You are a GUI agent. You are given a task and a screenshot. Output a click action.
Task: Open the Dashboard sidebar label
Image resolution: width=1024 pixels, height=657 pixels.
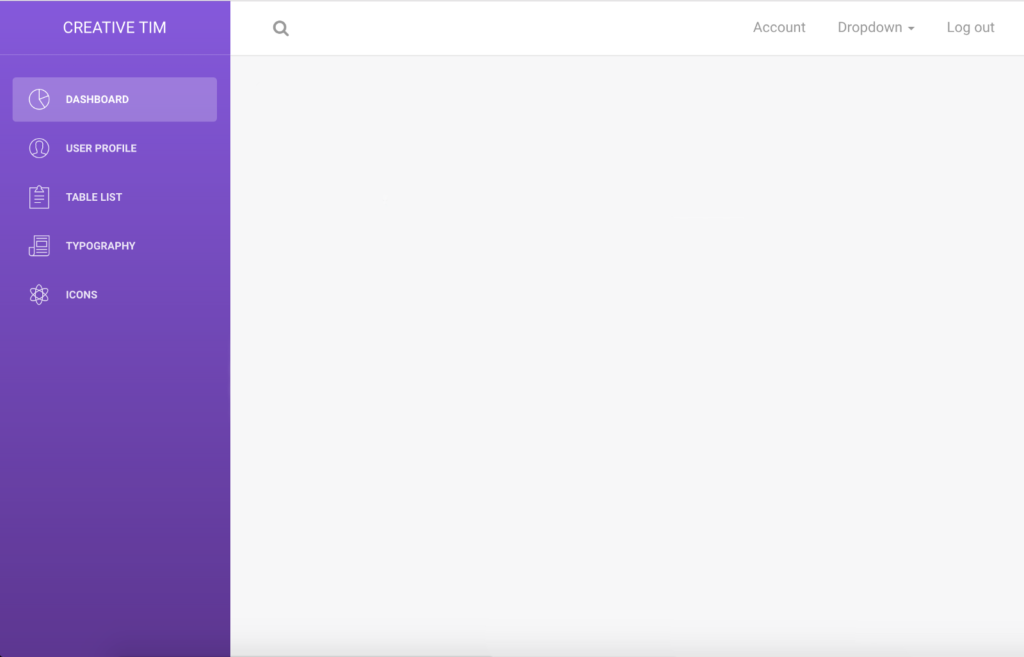point(97,100)
